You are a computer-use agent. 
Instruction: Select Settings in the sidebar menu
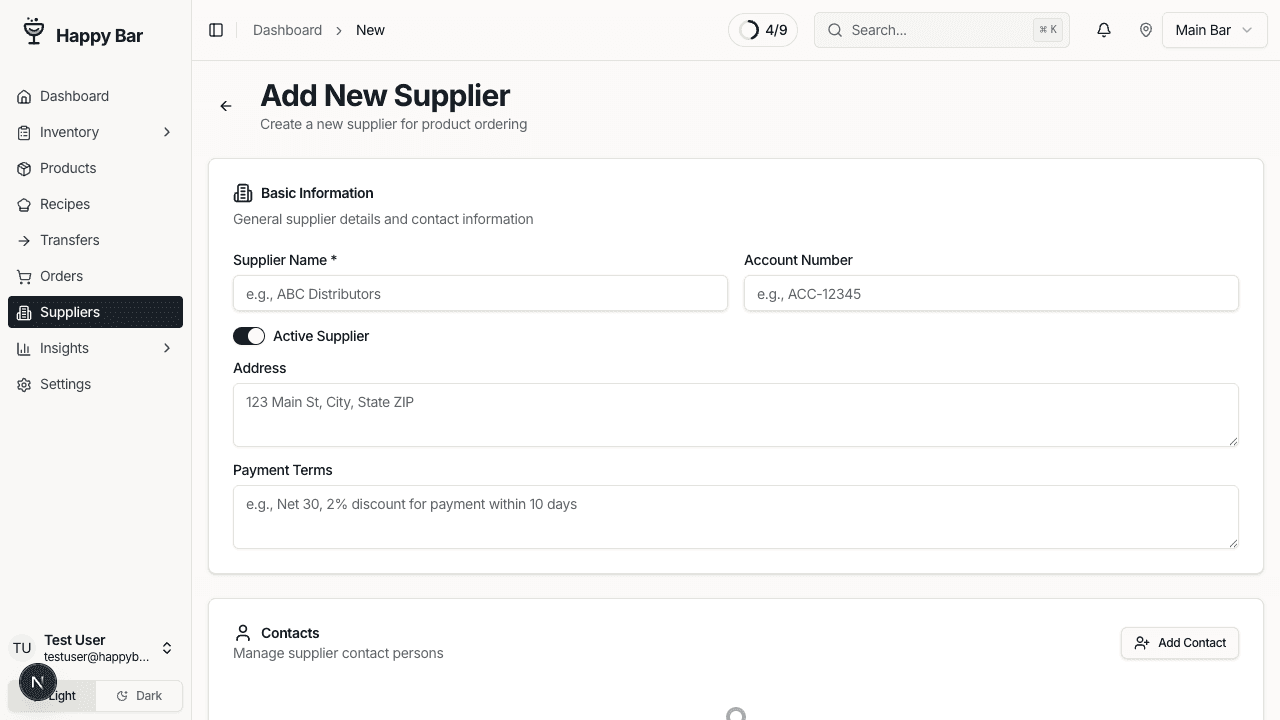(x=65, y=384)
